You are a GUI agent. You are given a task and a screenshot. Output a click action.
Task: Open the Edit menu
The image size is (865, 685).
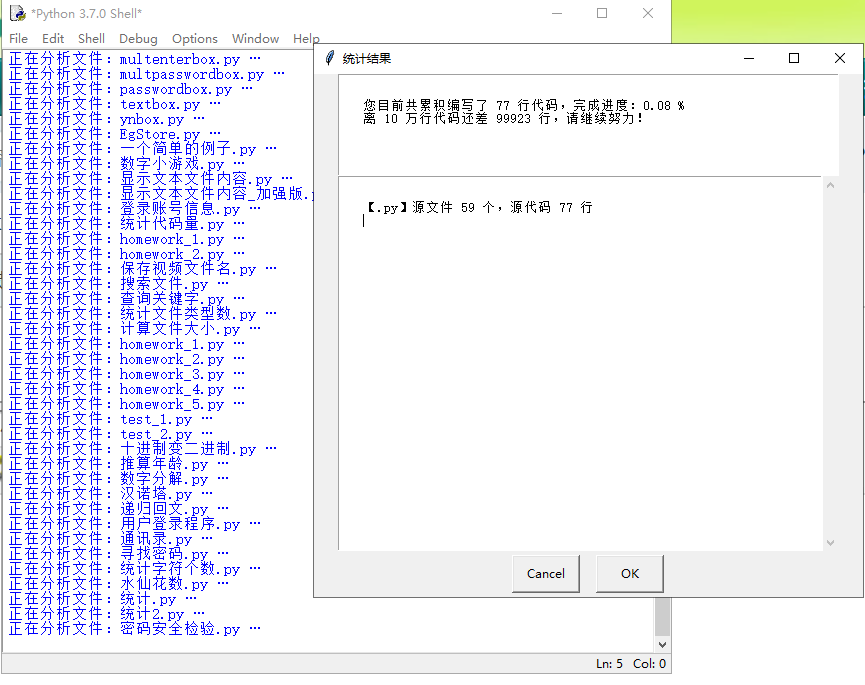[x=52, y=38]
